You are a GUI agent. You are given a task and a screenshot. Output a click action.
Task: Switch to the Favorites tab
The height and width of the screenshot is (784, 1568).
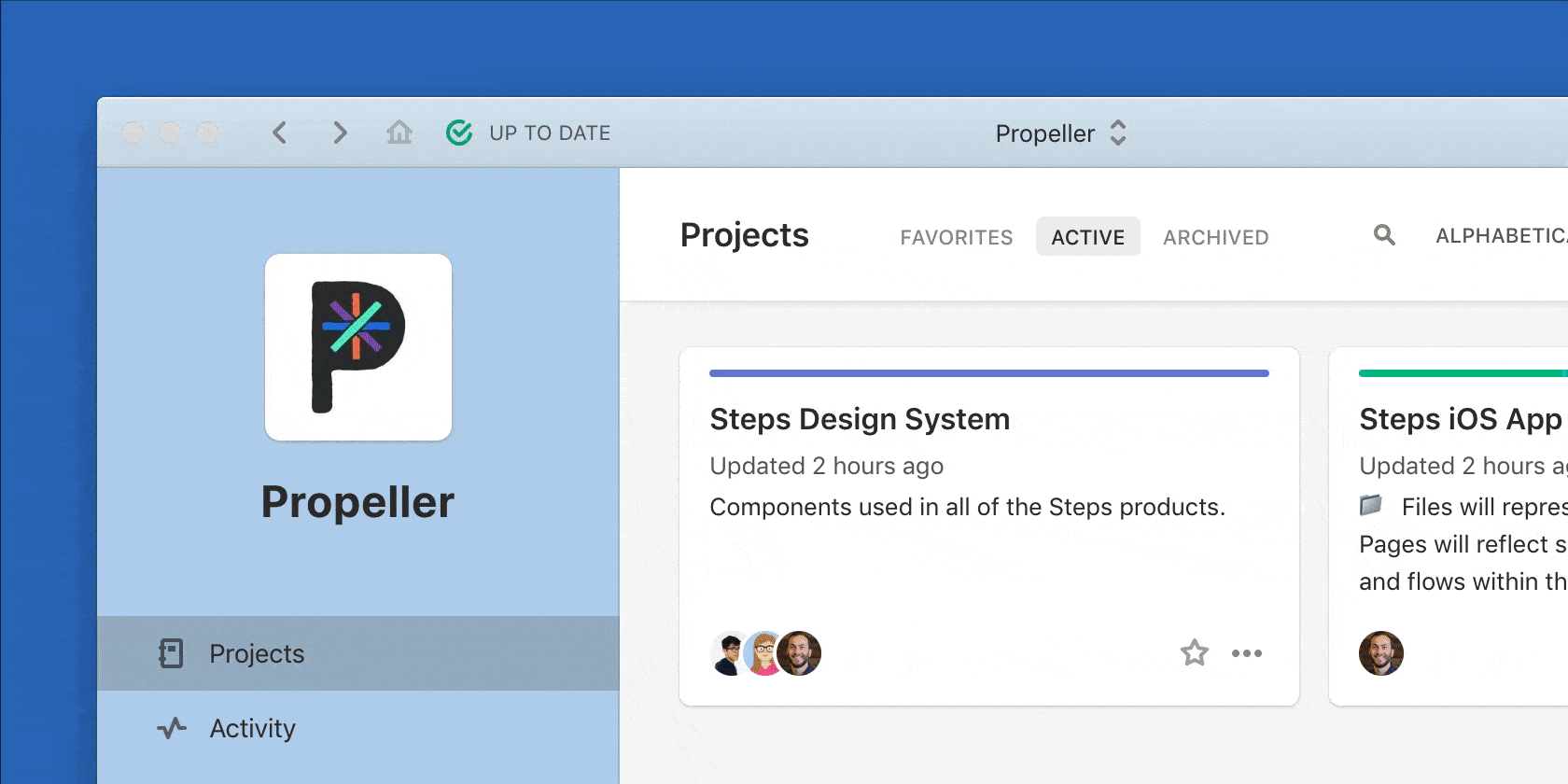956,237
